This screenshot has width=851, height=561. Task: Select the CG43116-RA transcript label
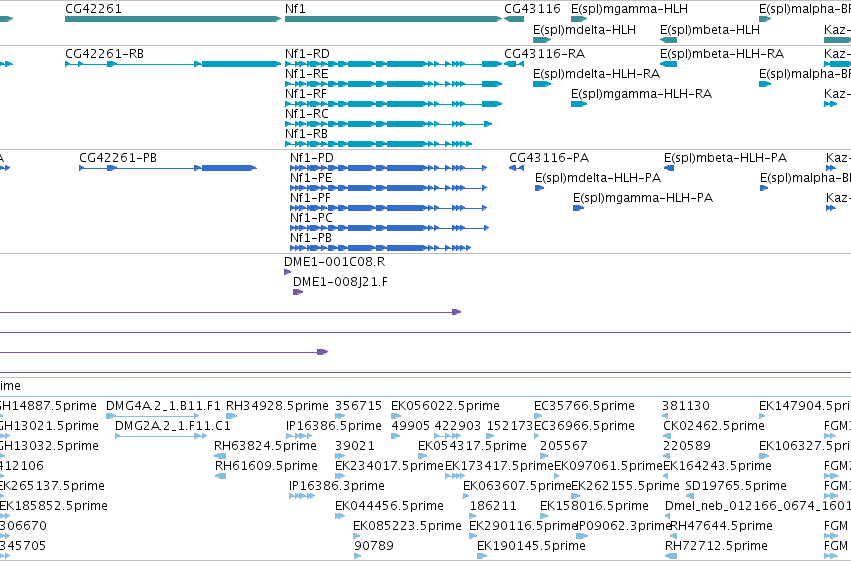[545, 54]
